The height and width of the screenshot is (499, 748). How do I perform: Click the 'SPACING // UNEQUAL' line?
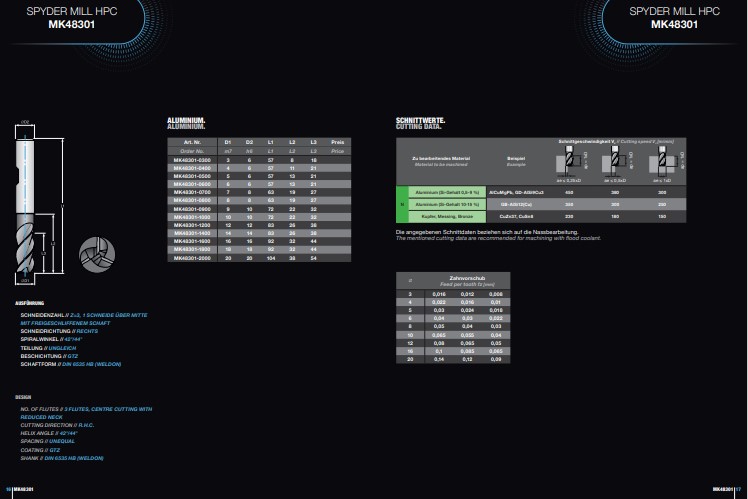pyautogui.click(x=48, y=441)
